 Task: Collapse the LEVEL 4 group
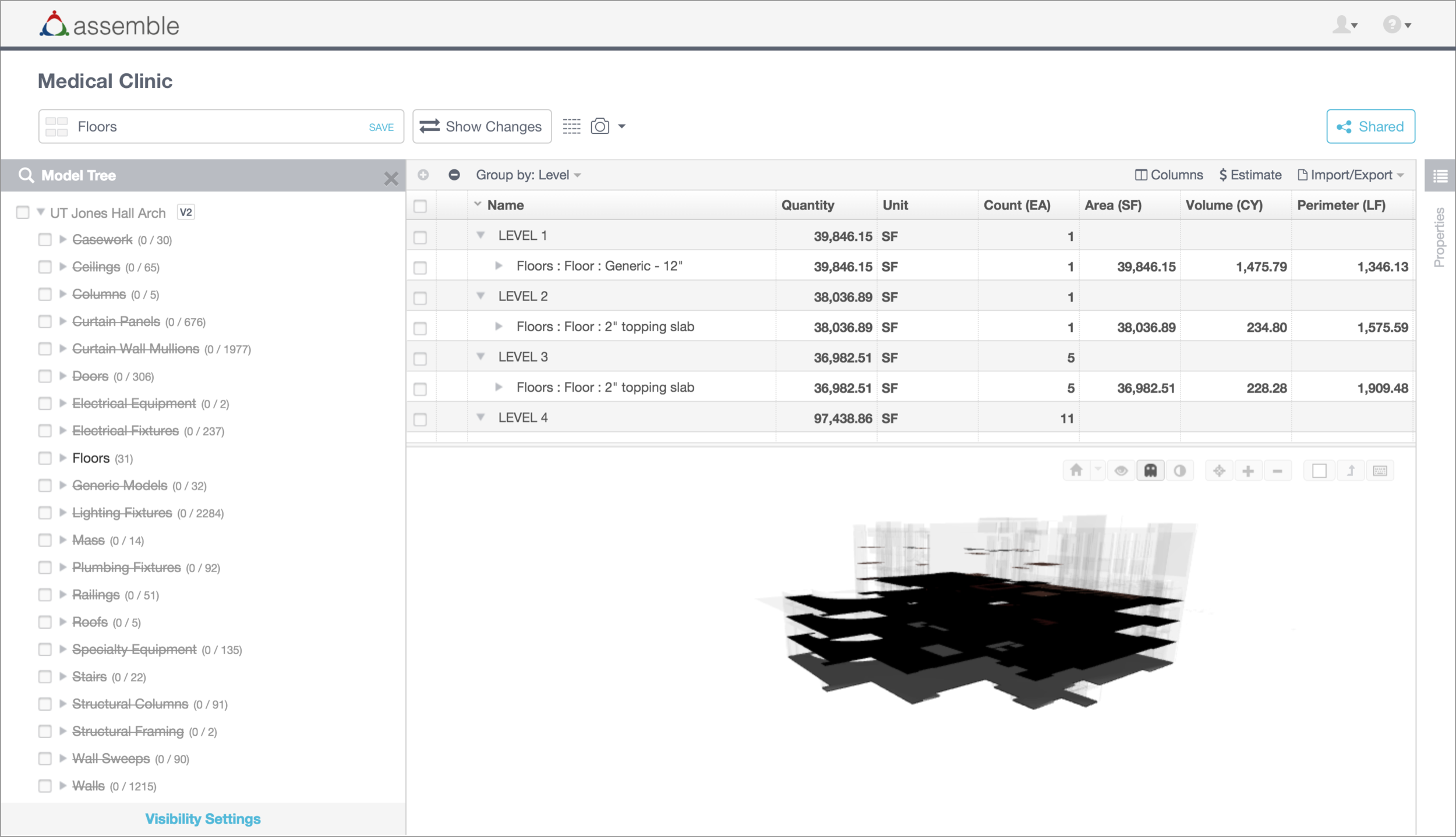click(481, 417)
